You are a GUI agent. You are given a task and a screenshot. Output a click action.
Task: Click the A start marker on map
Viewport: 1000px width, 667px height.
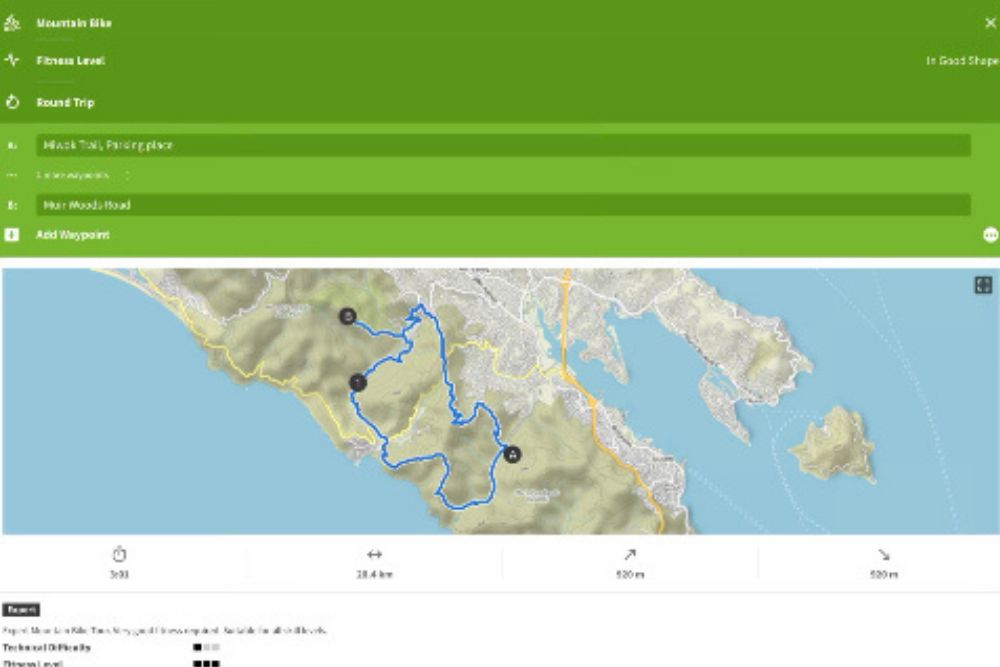513,454
